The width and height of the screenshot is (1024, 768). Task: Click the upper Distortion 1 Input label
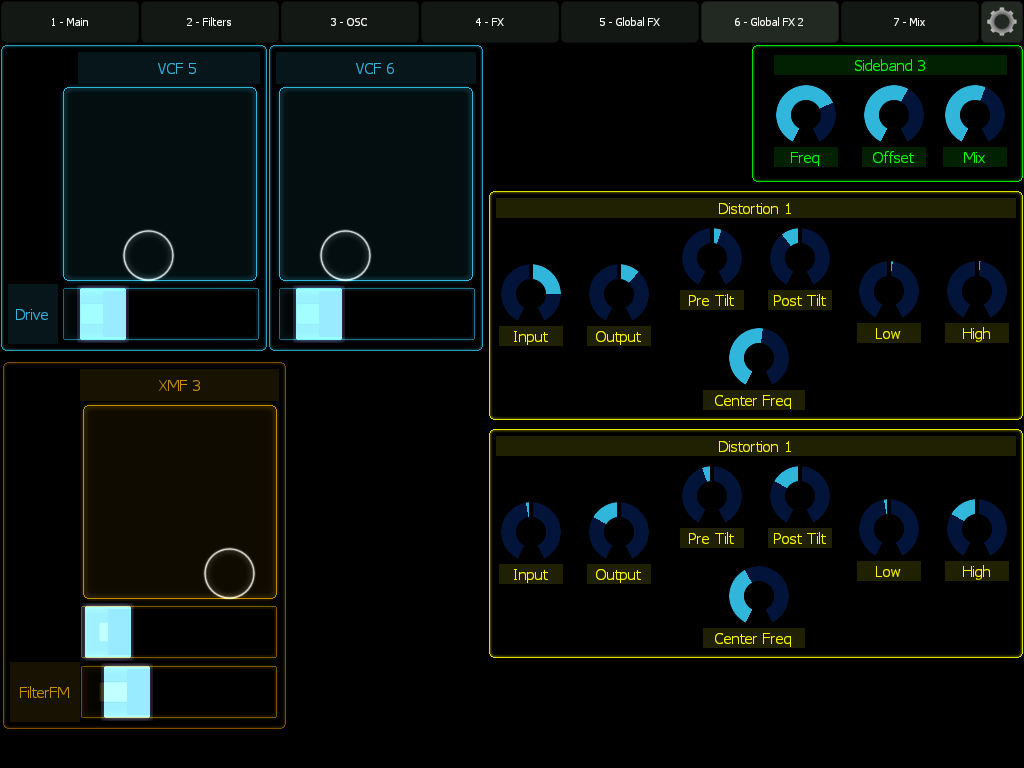531,336
